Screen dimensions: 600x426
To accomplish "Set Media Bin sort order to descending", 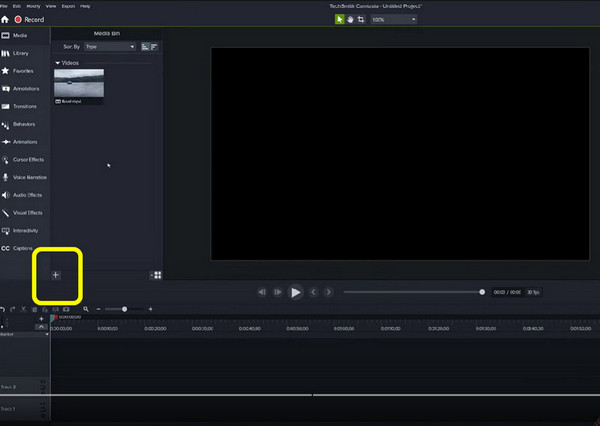I will coord(154,47).
